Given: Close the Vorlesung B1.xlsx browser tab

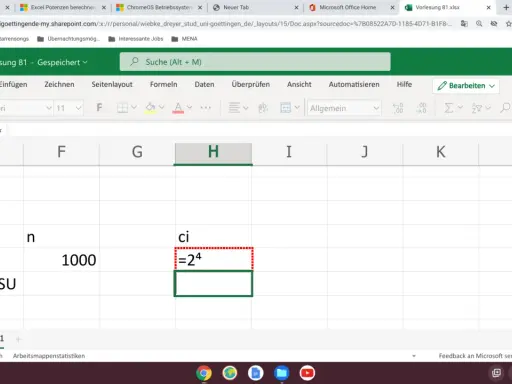Looking at the screenshot, I should [489, 7].
